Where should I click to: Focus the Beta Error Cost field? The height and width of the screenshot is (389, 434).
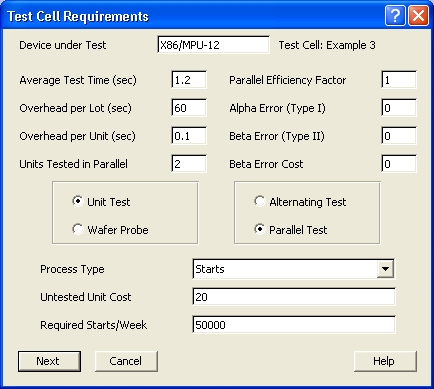pos(399,164)
